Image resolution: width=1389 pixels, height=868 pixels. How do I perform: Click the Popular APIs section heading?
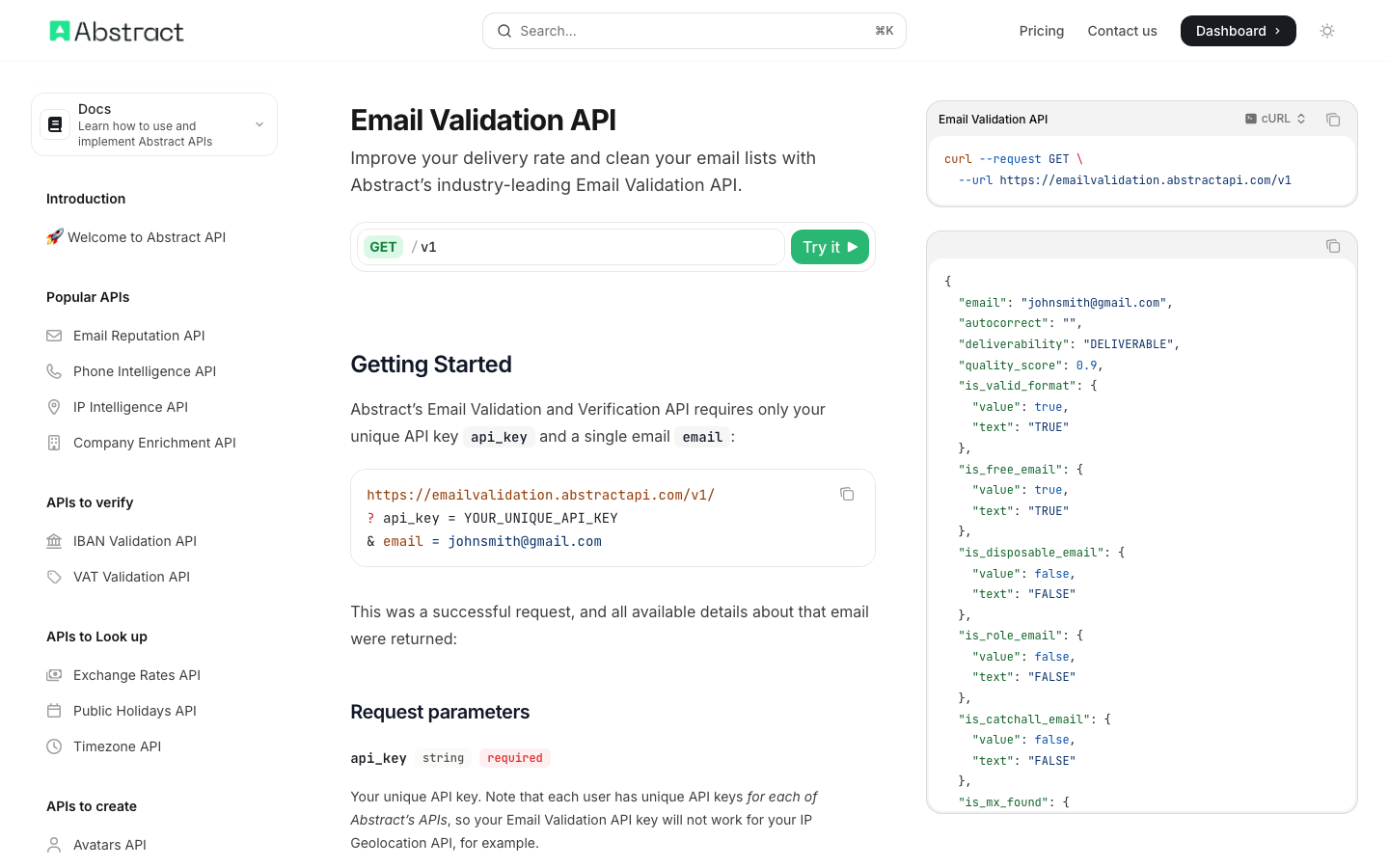[88, 297]
